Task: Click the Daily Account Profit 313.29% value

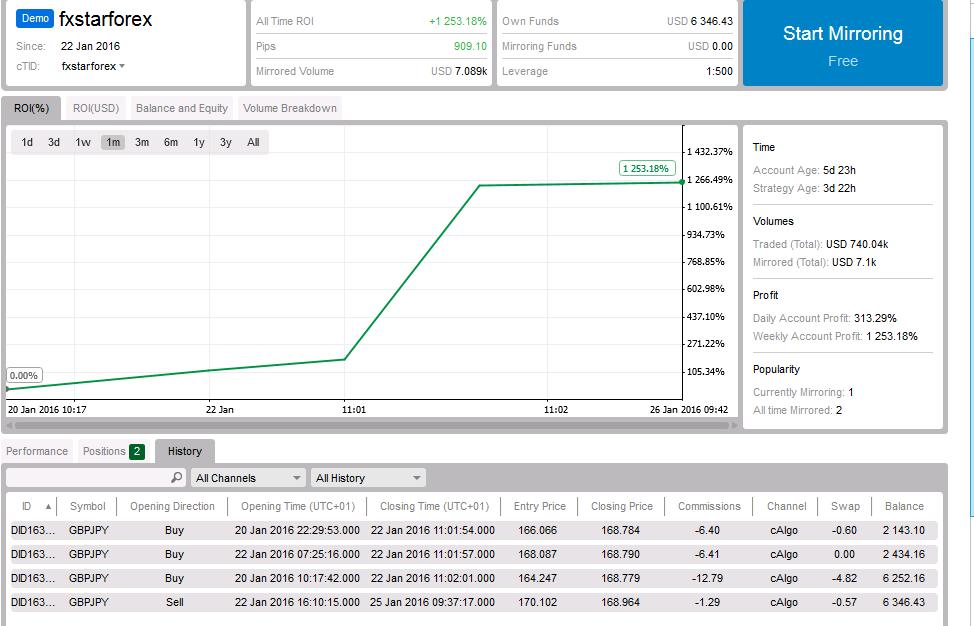Action: point(875,318)
